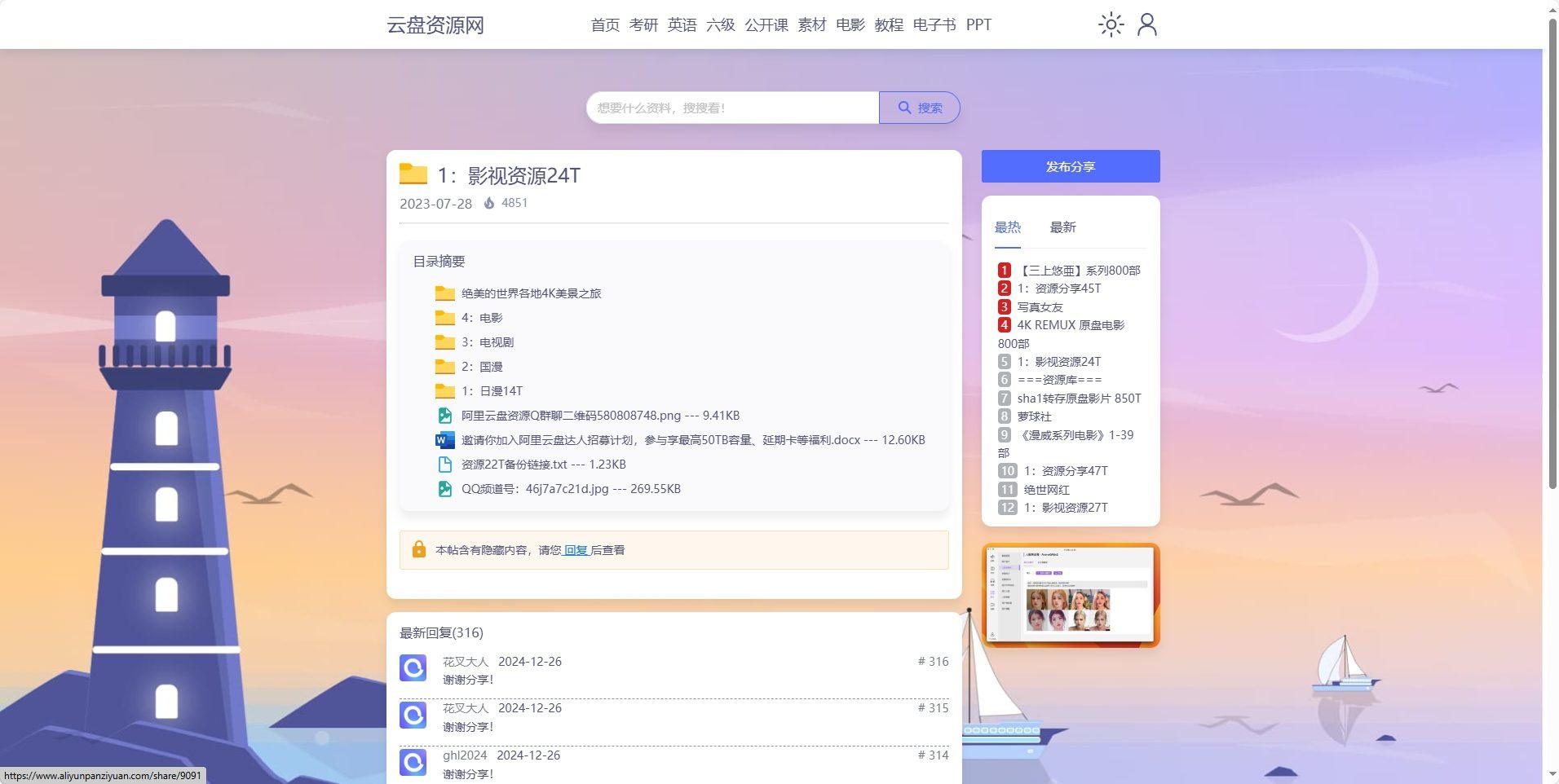1559x784 pixels.
Task: Click the user account icon
Action: 1147,24
